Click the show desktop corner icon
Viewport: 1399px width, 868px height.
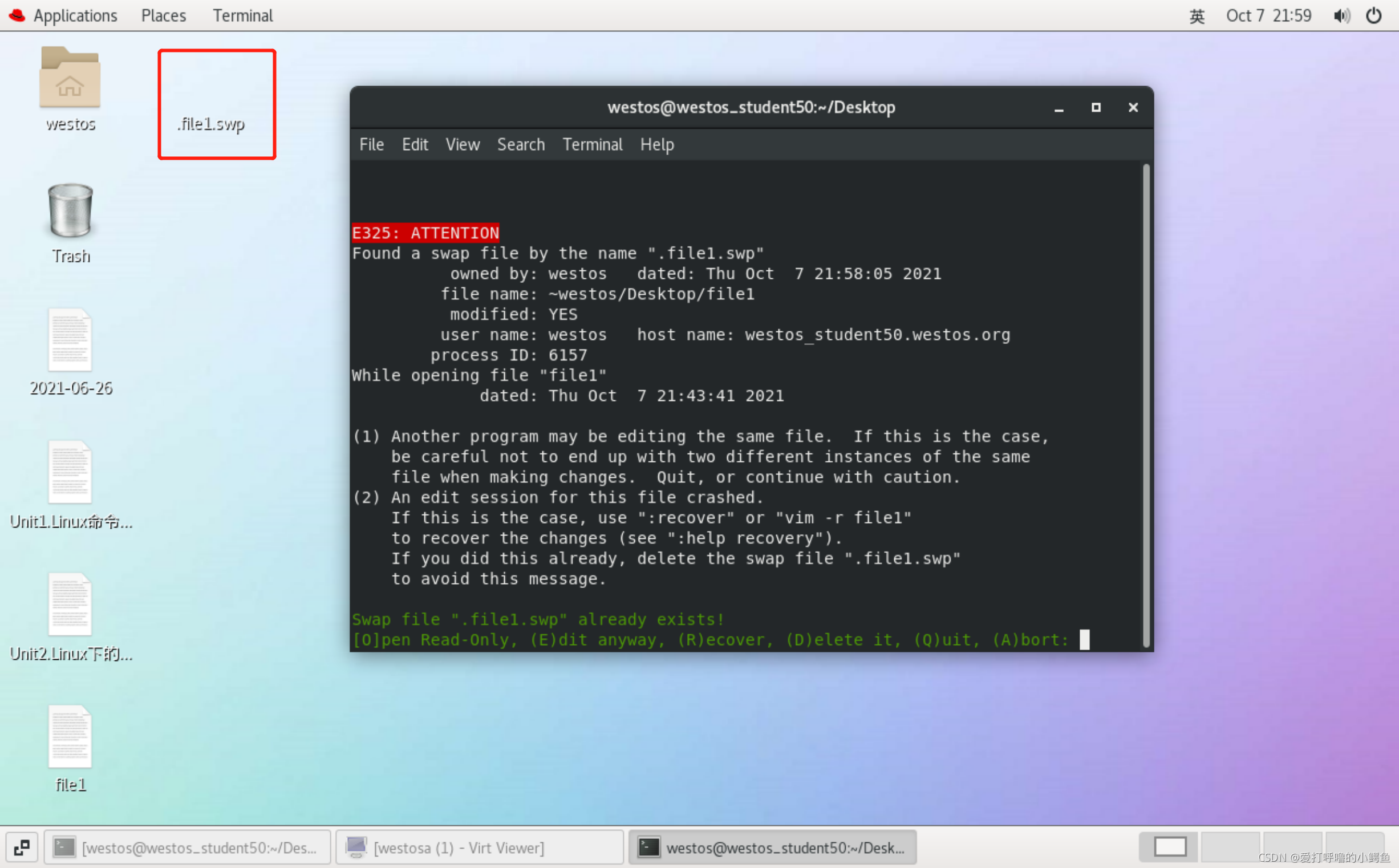22,847
